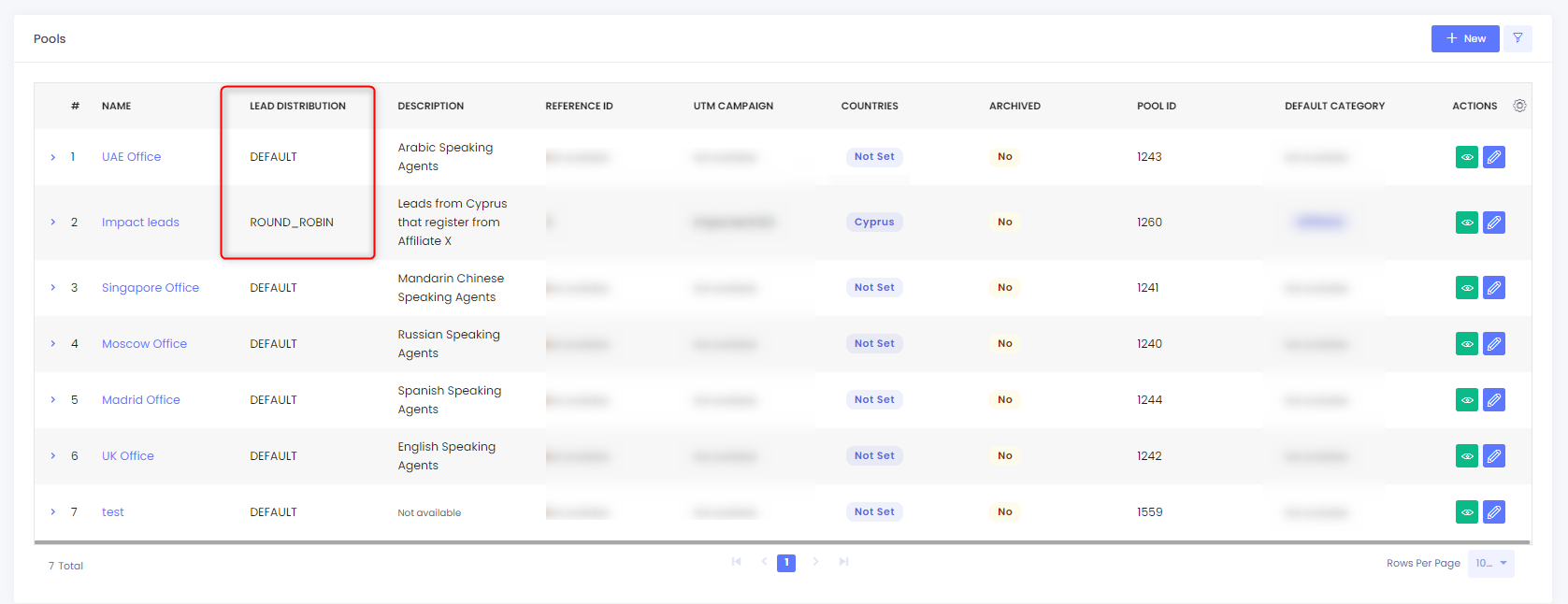Open table column settings gear
Viewport: 1568px width, 604px height.
point(1519,106)
